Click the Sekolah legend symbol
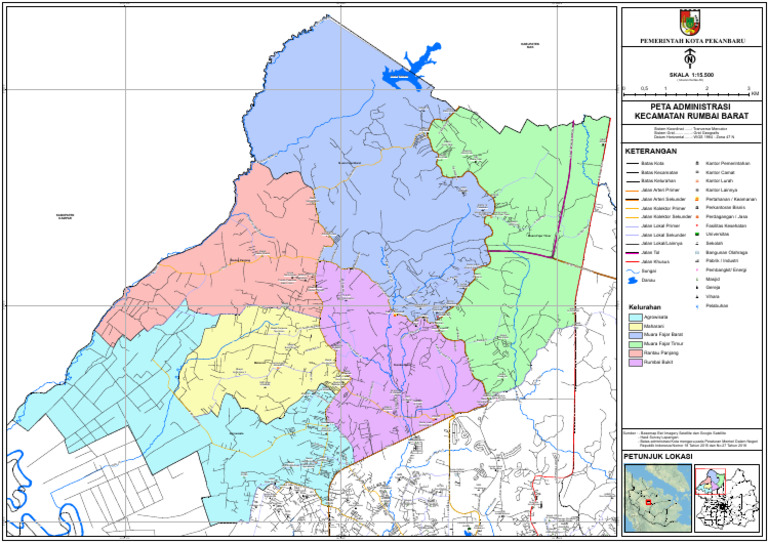Image resolution: width=768 pixels, height=543 pixels. [697, 243]
